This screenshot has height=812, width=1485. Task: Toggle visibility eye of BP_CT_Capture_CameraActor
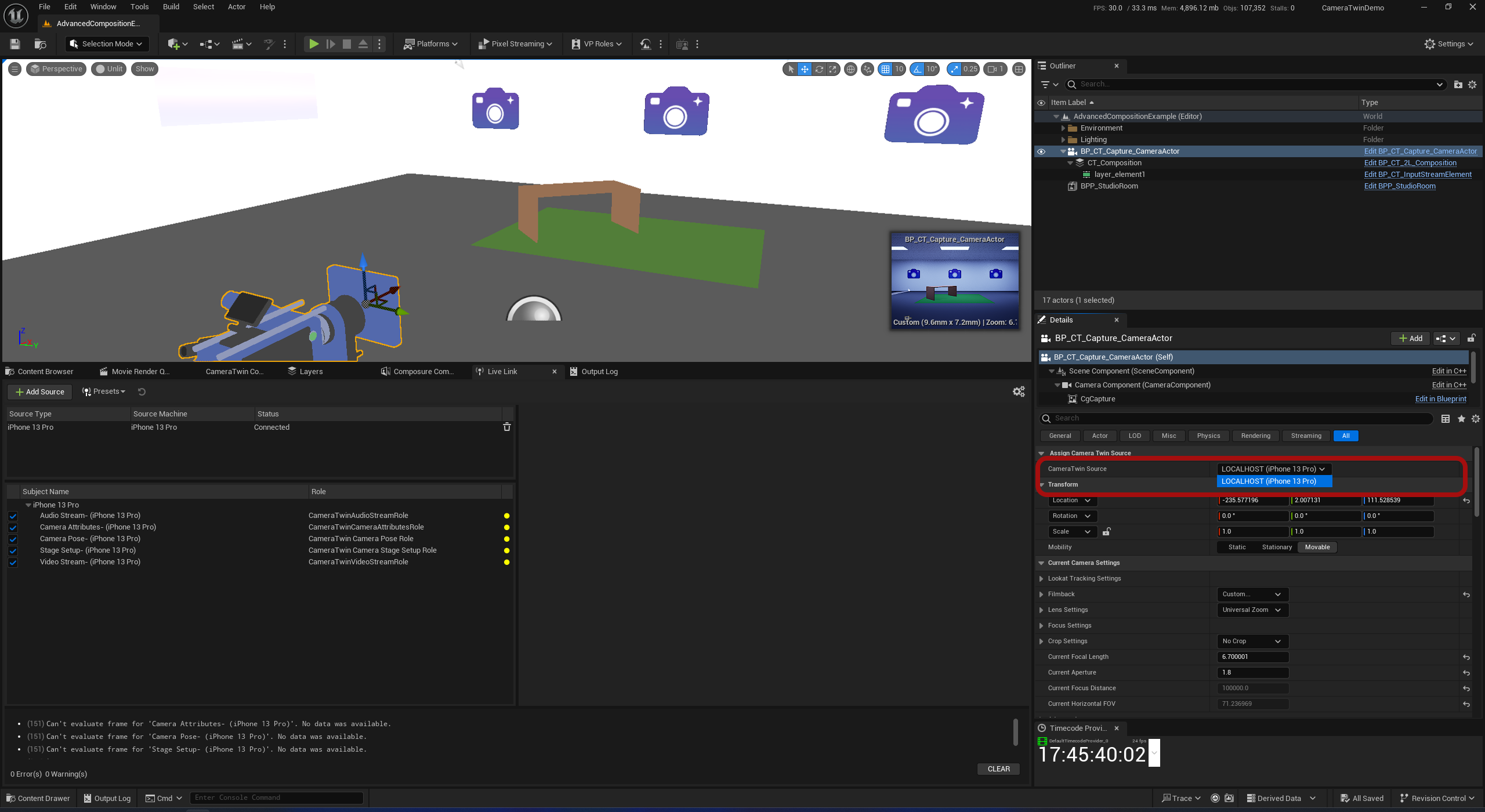pyautogui.click(x=1041, y=151)
